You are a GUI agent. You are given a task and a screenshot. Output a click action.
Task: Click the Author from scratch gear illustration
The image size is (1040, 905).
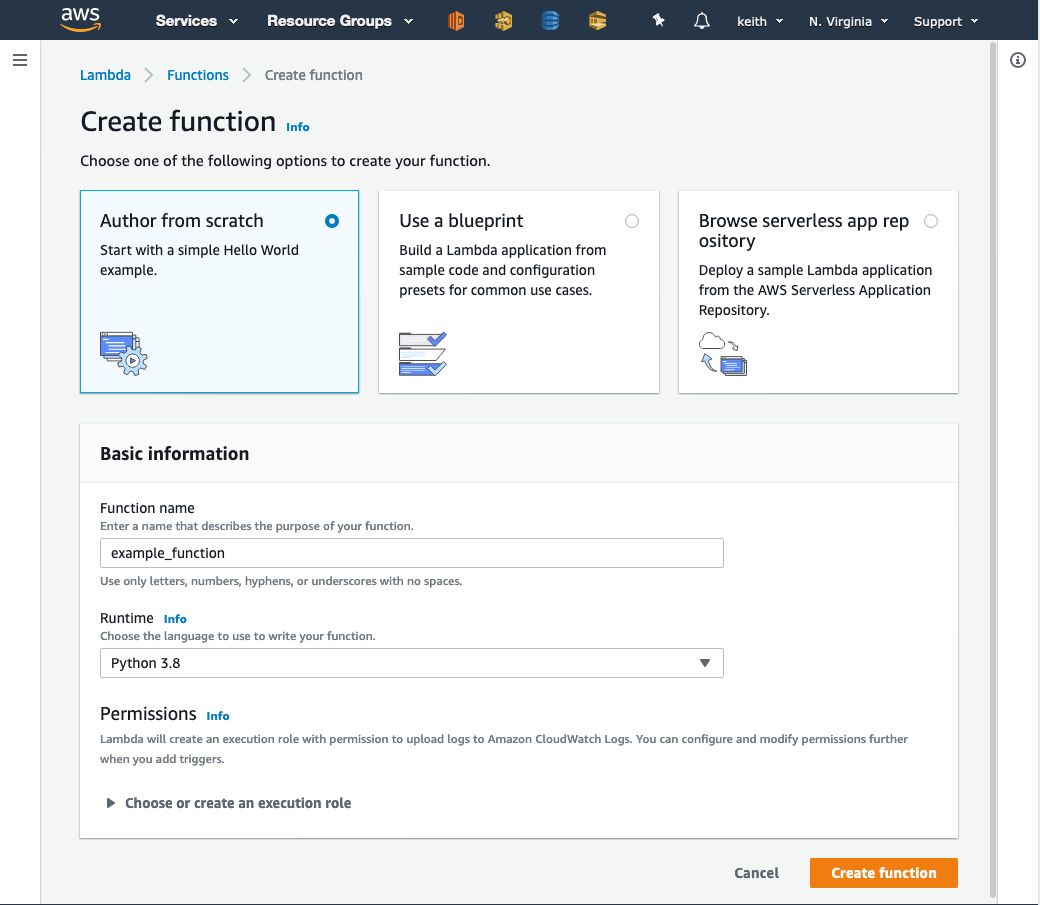[x=123, y=354]
